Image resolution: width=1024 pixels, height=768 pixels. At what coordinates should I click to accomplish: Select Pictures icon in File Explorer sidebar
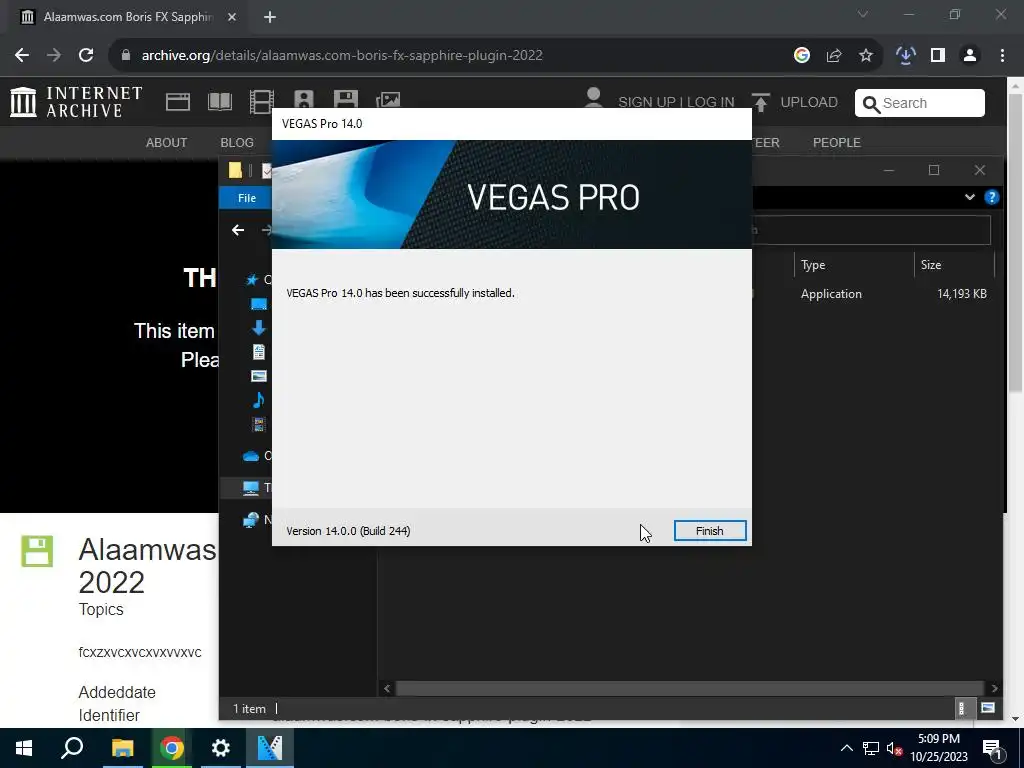coord(259,376)
